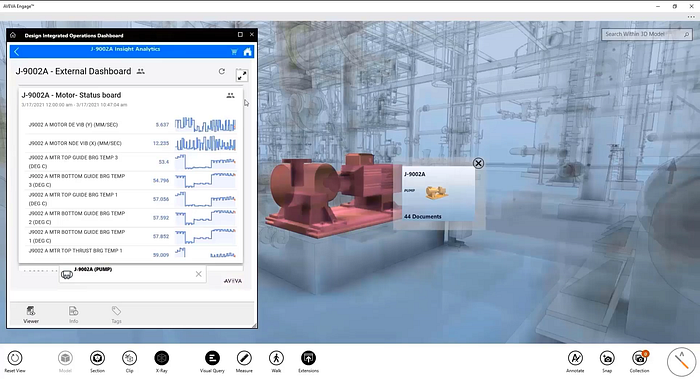Viewport: 700px width, 379px height.
Task: Go back using the blue bar chevron
Action: 17,52
